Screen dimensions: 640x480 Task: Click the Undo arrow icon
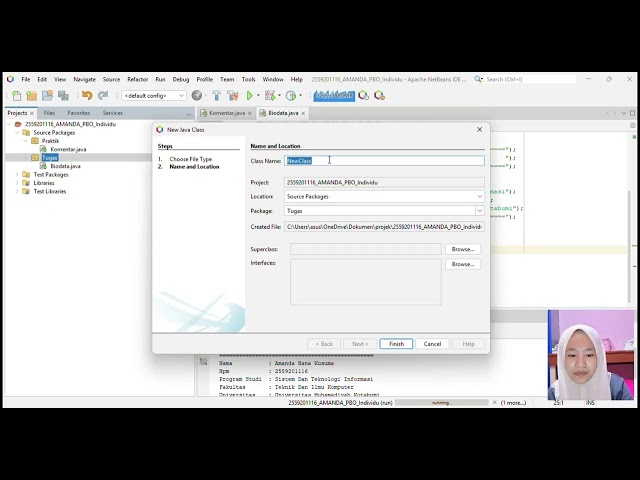(87, 96)
